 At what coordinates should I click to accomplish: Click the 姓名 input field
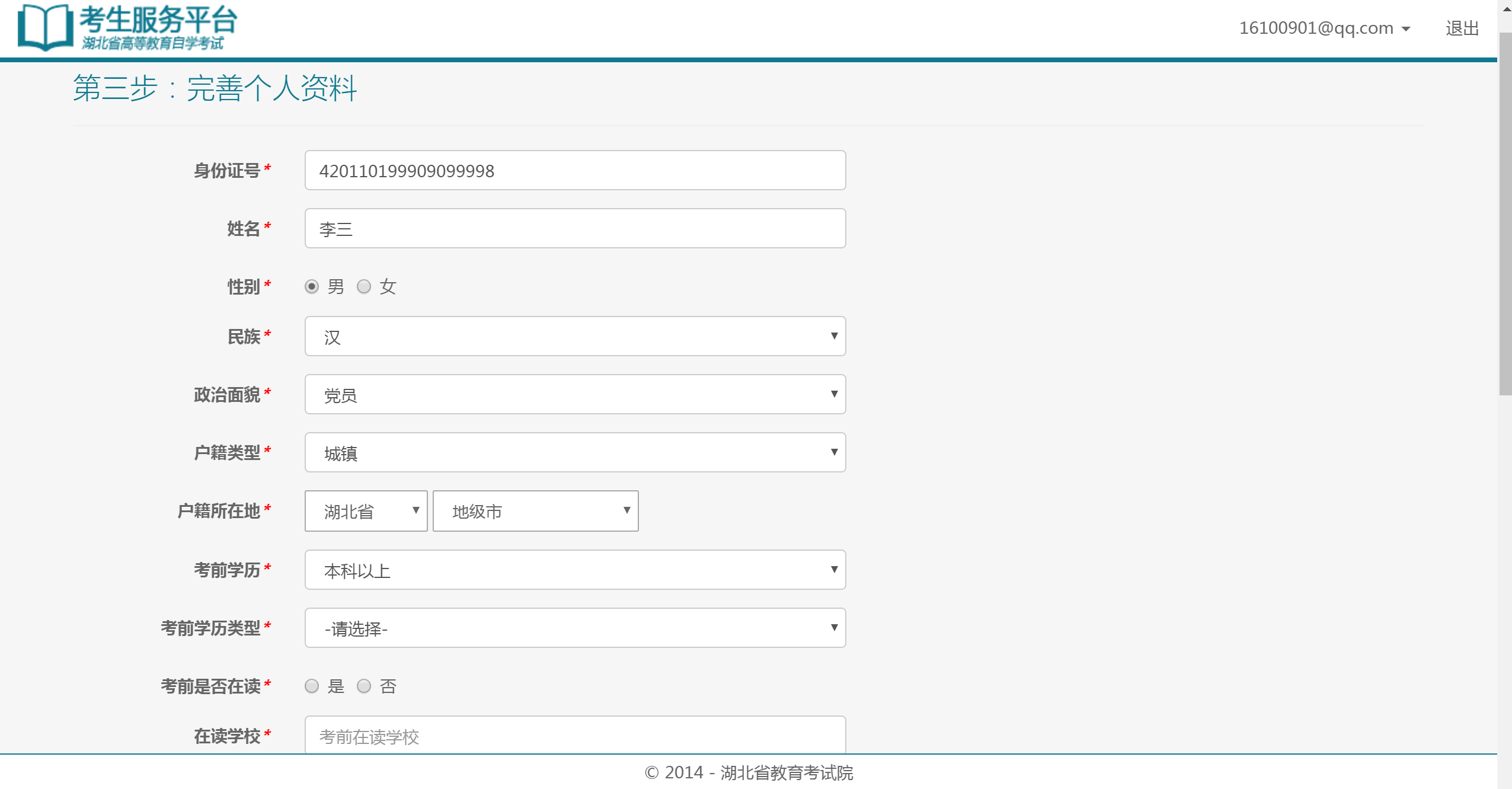coord(575,229)
